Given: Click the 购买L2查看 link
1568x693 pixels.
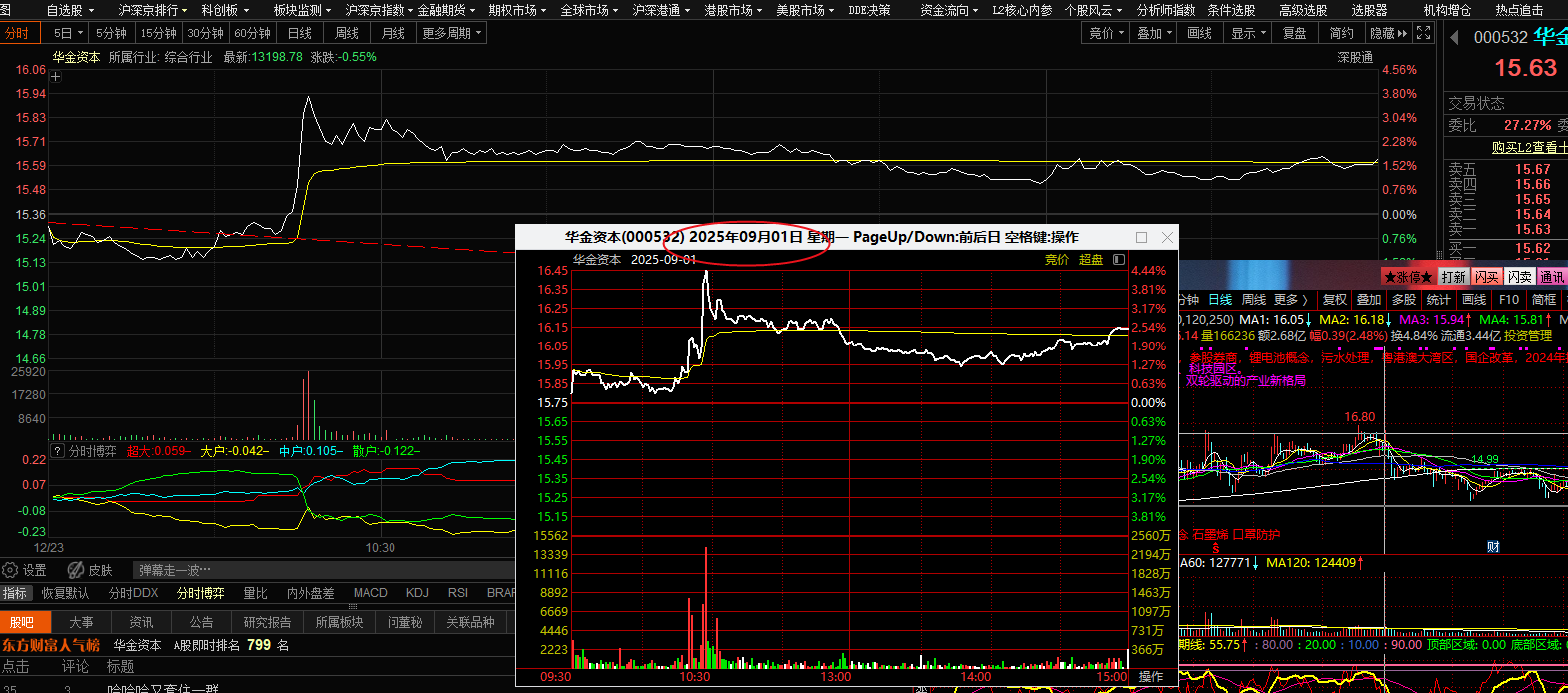Looking at the screenshot, I should click(x=1529, y=147).
